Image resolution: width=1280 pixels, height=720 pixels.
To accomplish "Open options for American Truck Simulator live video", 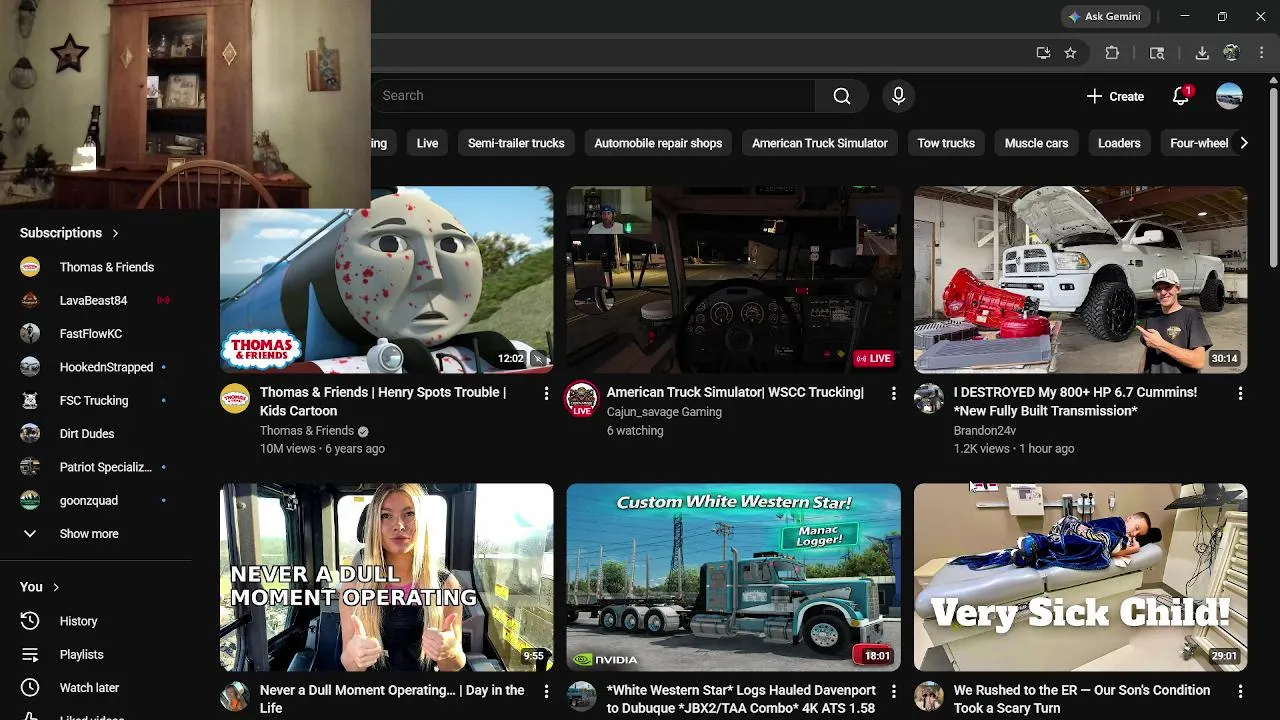I will click(x=893, y=394).
